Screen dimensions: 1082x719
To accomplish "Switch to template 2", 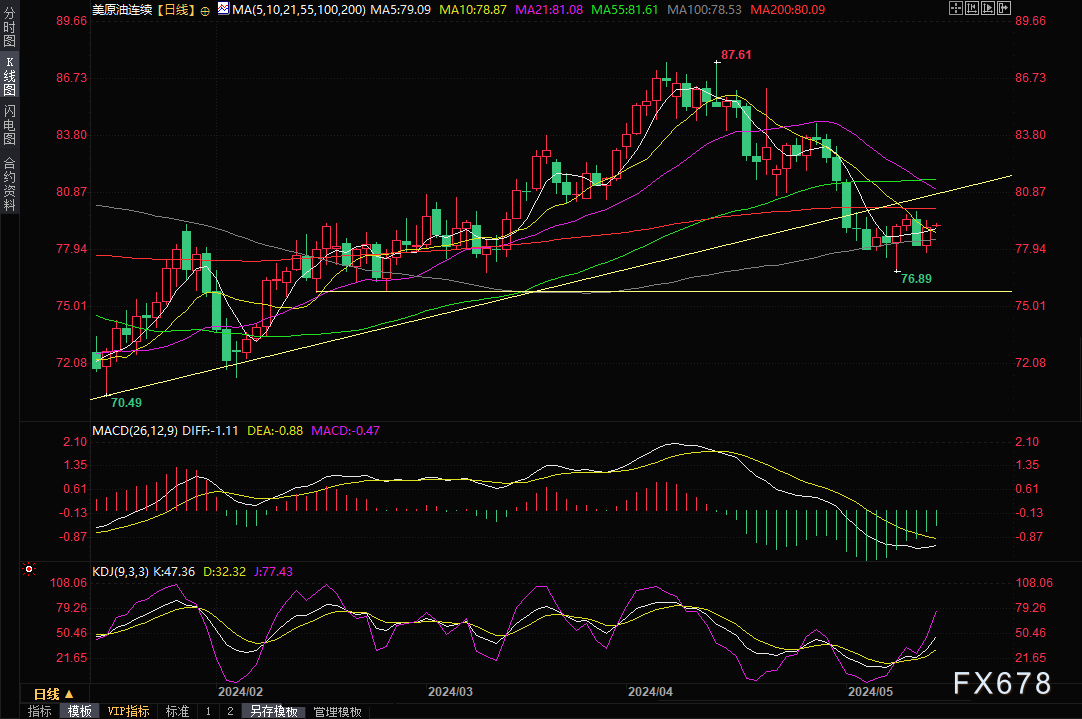I will click(x=229, y=711).
